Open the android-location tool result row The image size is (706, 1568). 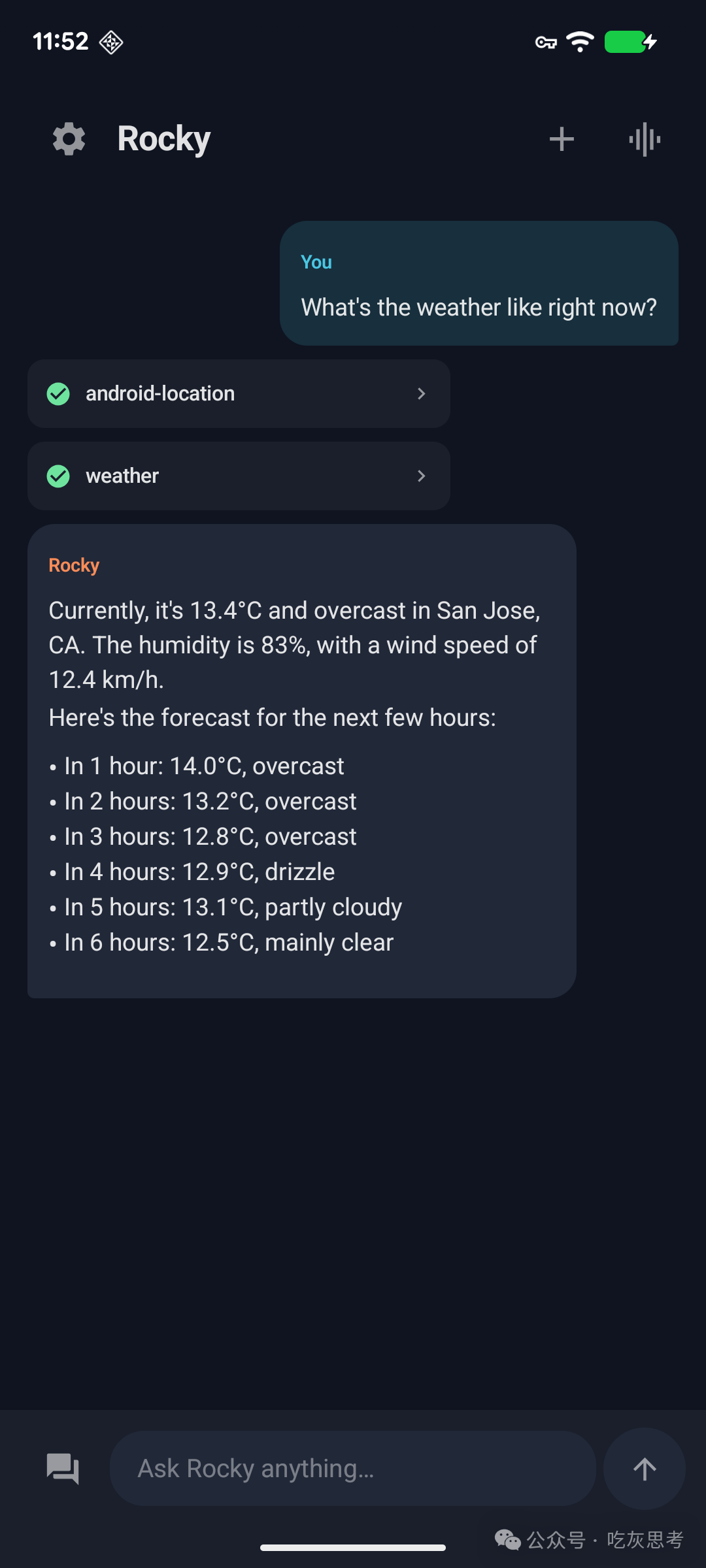[239, 393]
